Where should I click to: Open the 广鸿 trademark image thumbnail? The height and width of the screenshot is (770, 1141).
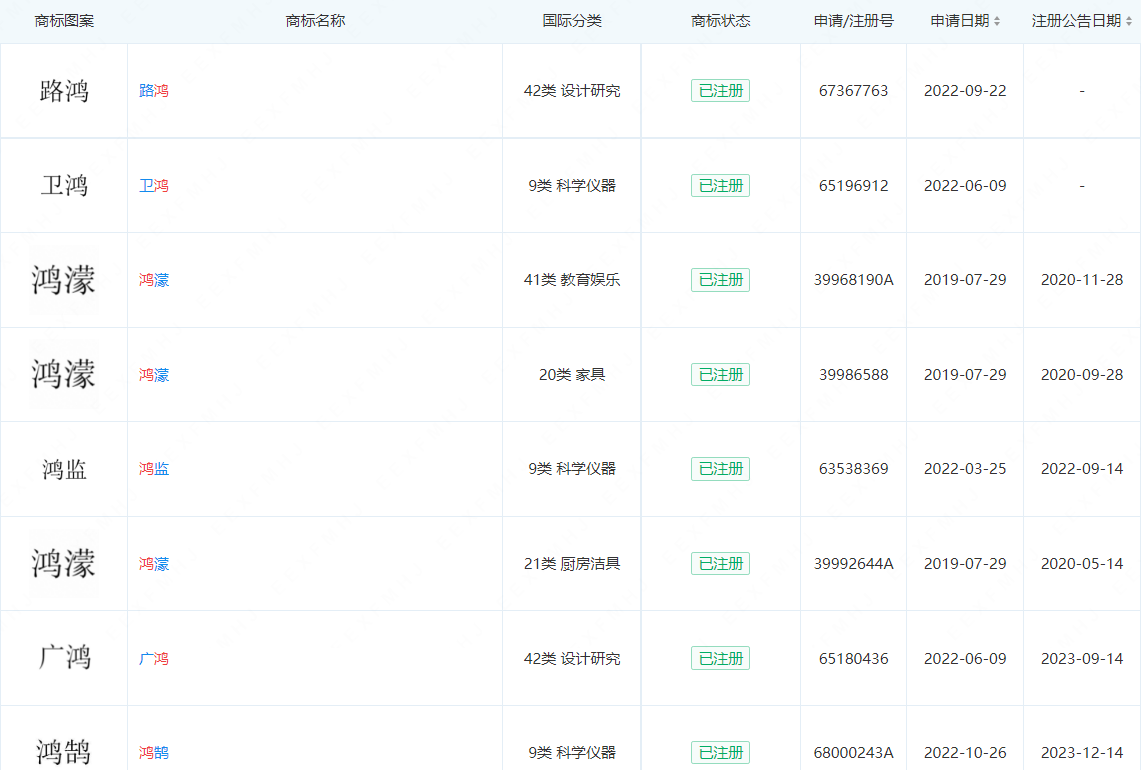[x=64, y=658]
